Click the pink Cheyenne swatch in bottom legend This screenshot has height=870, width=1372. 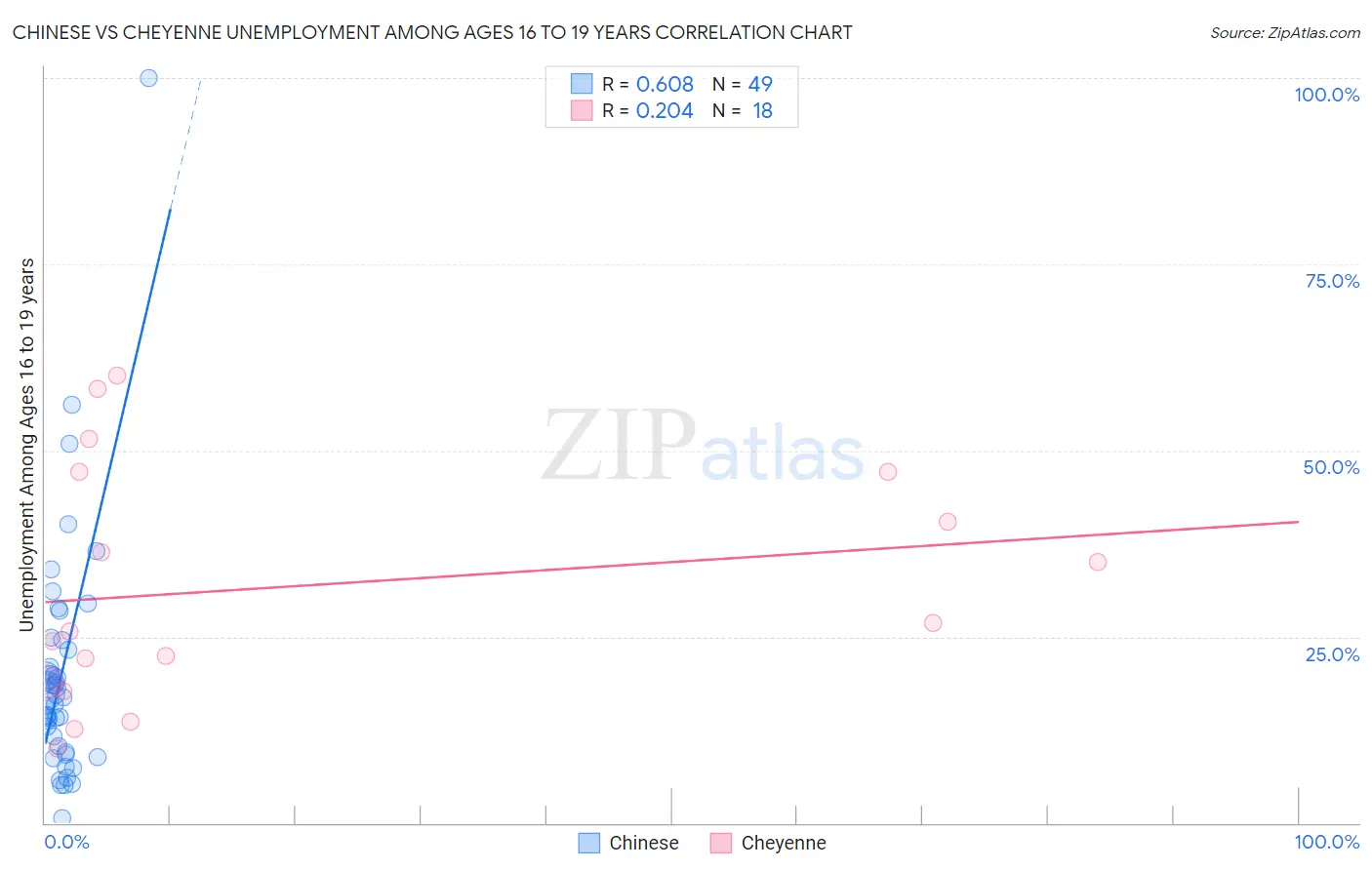721,843
